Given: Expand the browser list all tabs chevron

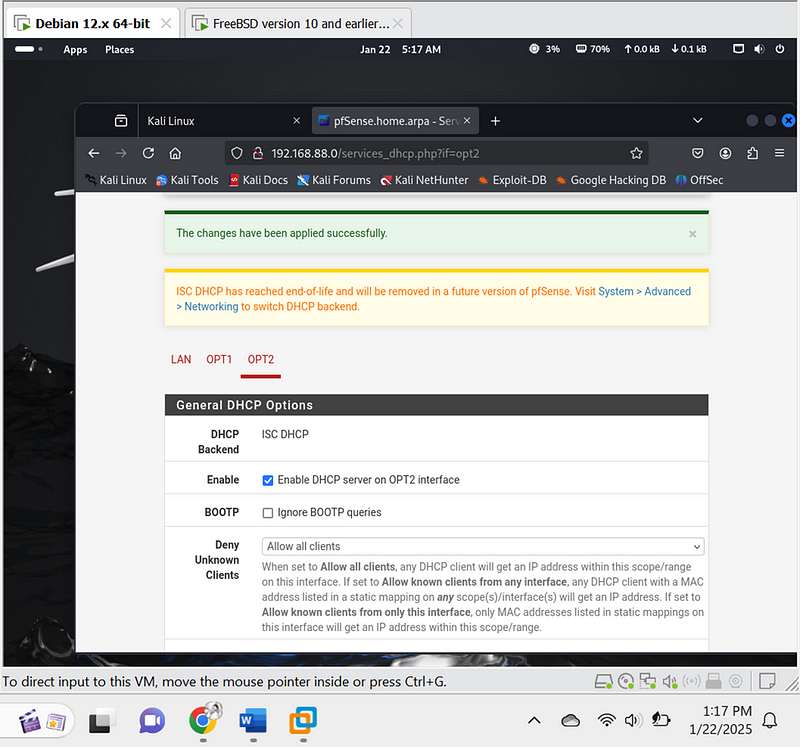Looking at the screenshot, I should (697, 121).
